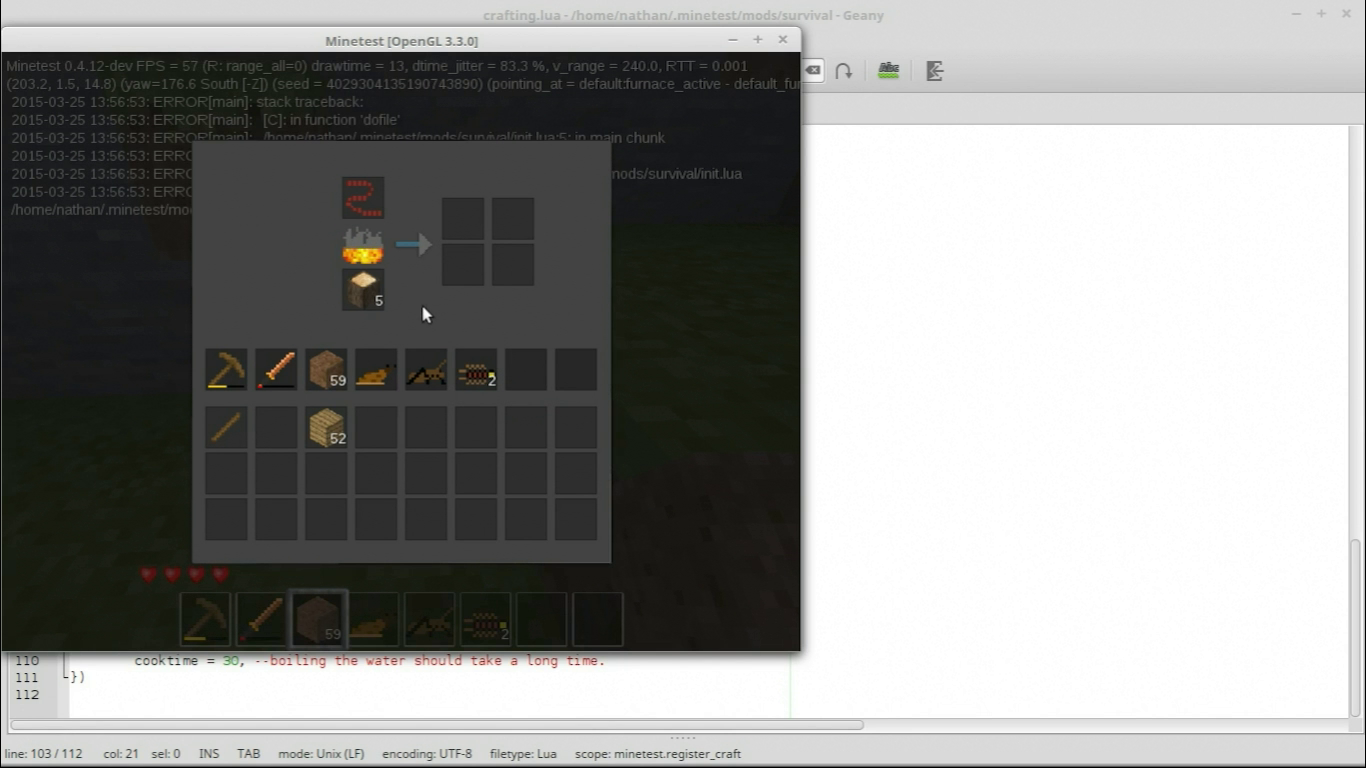Click the clear-field icon in Geany toolbar

point(813,70)
